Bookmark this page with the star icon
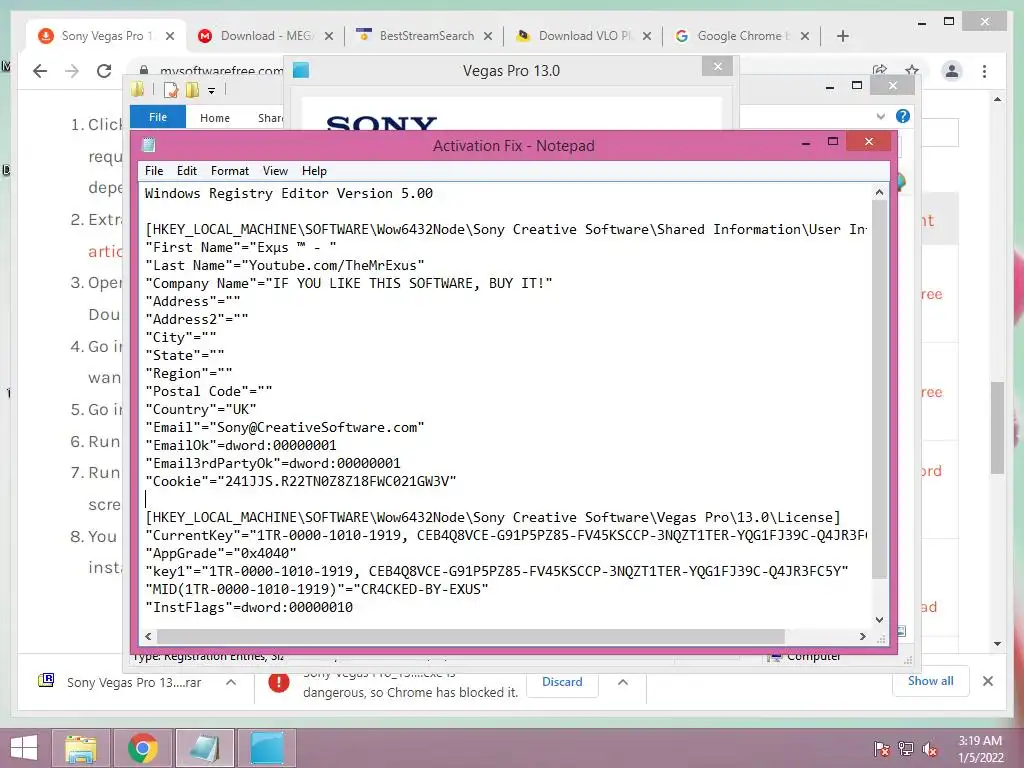The width and height of the screenshot is (1024, 768). 912,70
